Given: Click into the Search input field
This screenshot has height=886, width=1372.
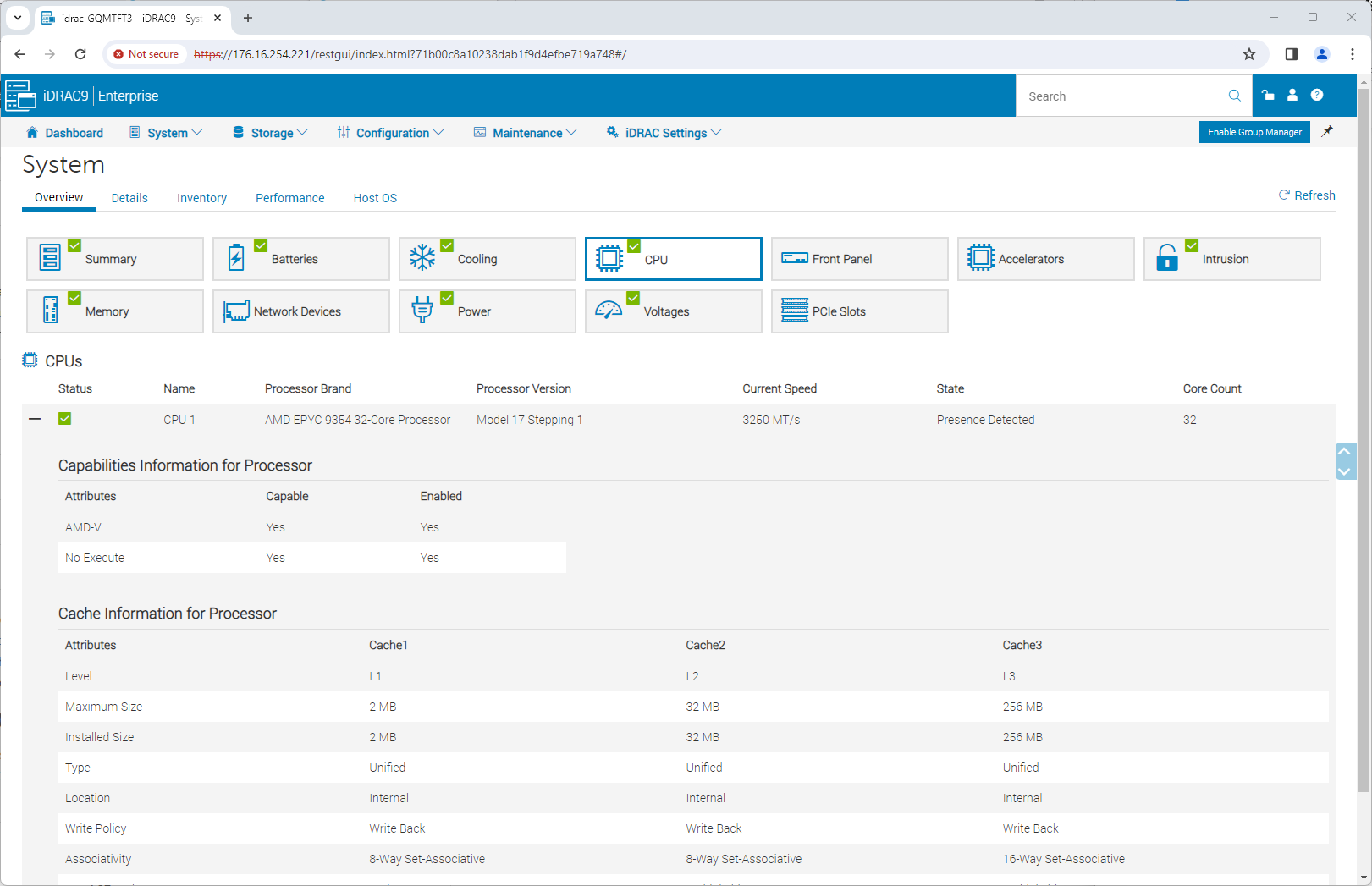Looking at the screenshot, I should (x=1121, y=96).
